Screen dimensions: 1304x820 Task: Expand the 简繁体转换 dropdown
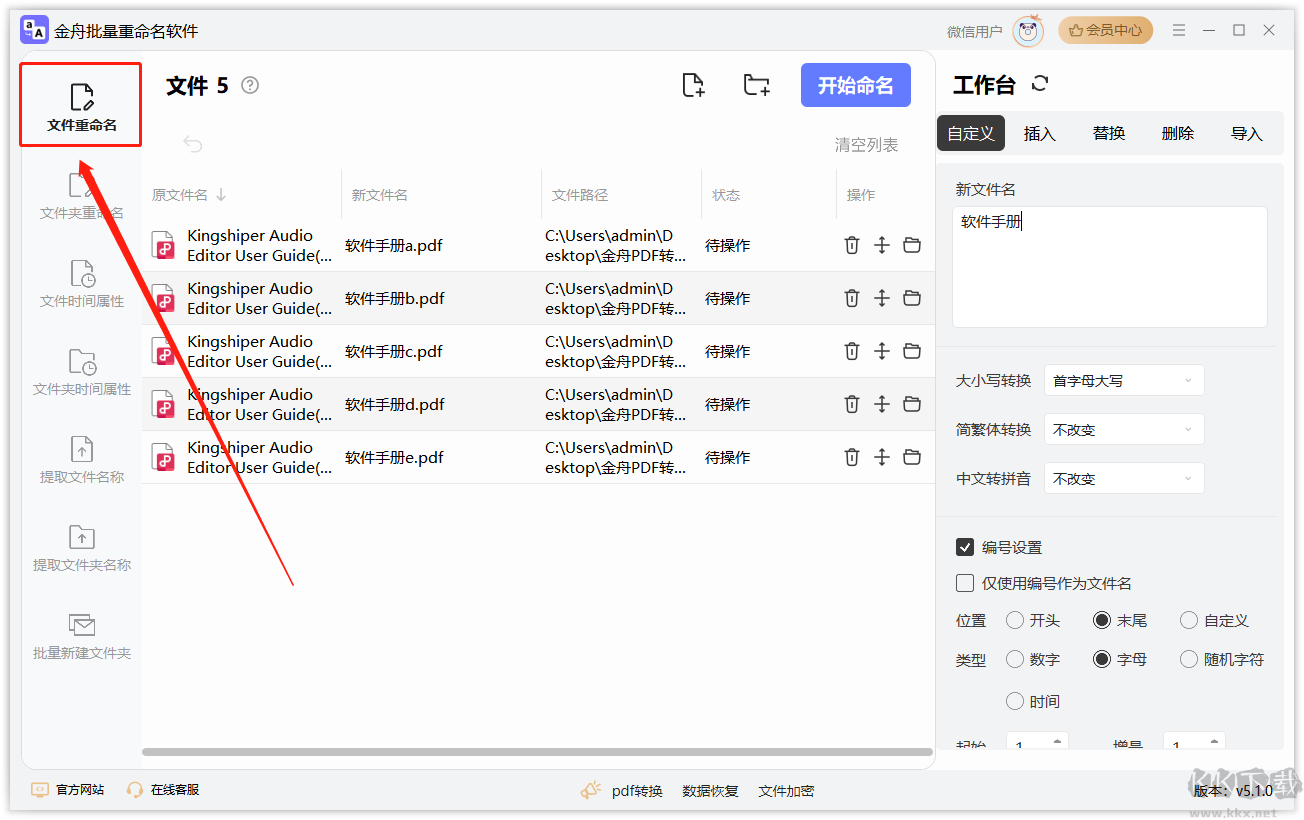1123,429
